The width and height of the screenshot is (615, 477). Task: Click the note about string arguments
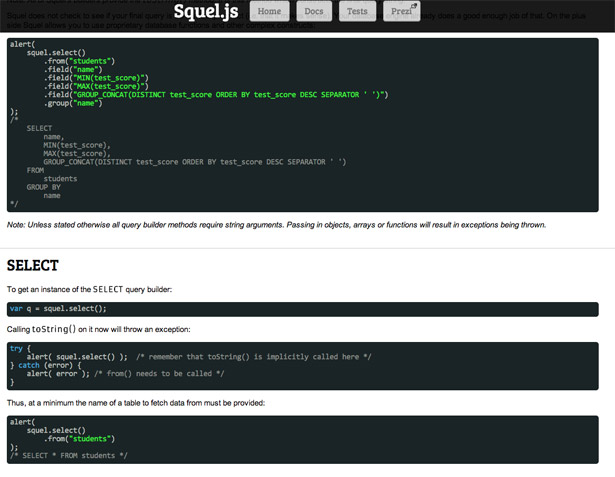pos(276,225)
